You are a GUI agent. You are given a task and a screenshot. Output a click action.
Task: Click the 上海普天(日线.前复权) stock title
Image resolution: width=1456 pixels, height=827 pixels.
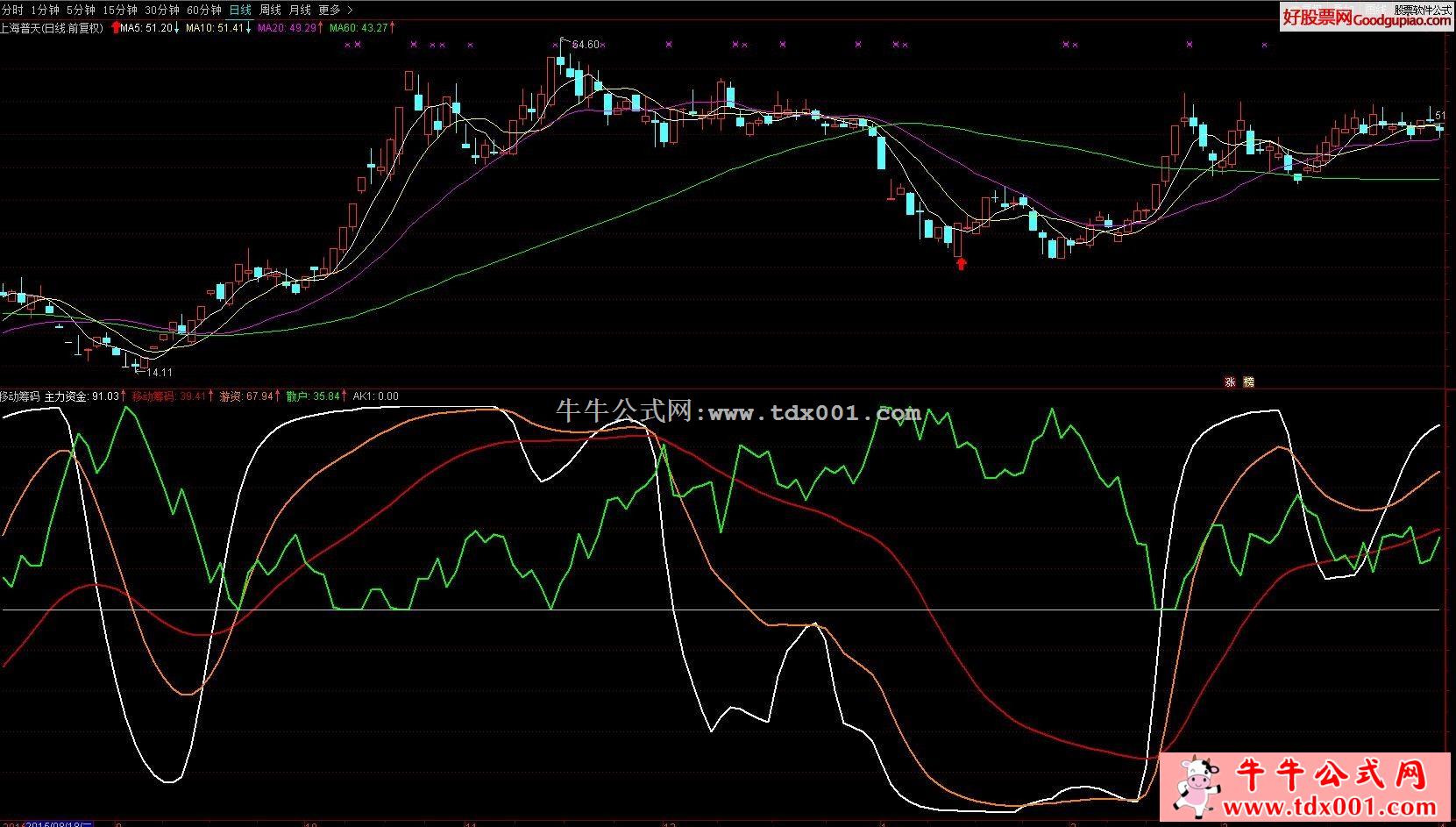tap(53, 28)
